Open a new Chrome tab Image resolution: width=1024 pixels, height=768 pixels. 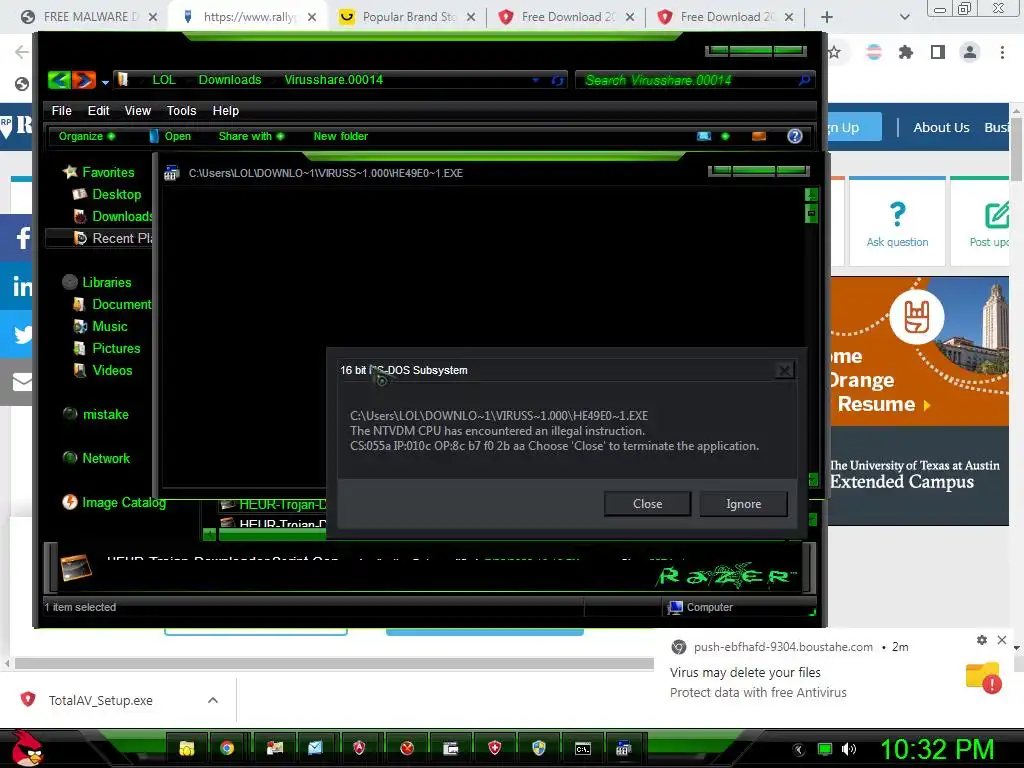827,17
